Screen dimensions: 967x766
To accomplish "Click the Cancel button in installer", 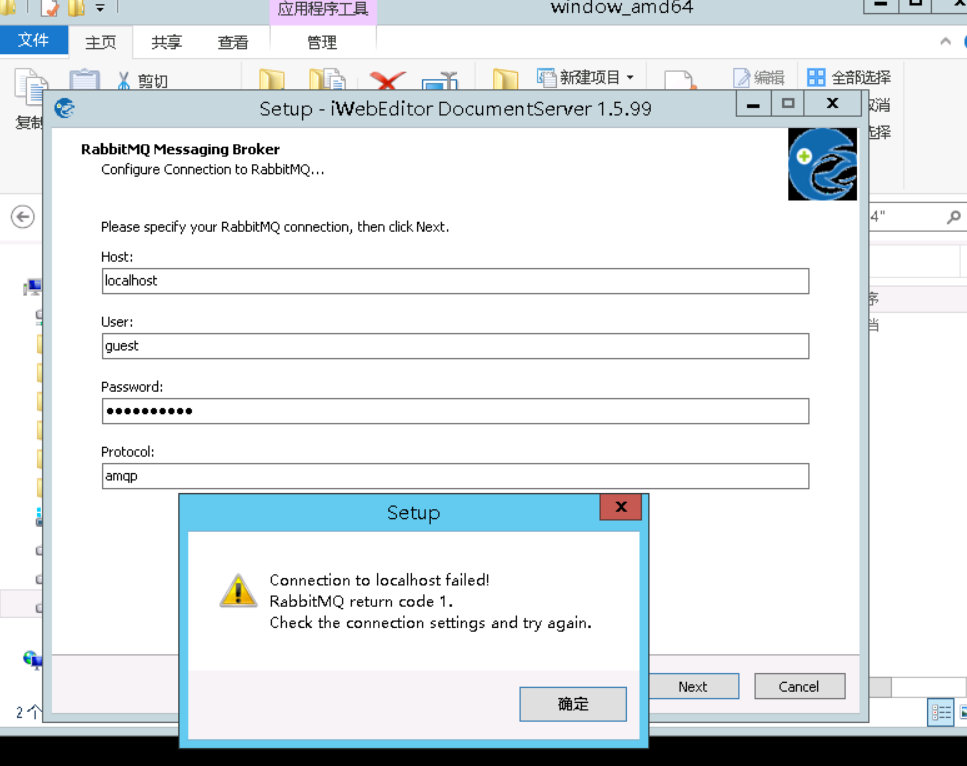I will pyautogui.click(x=799, y=686).
